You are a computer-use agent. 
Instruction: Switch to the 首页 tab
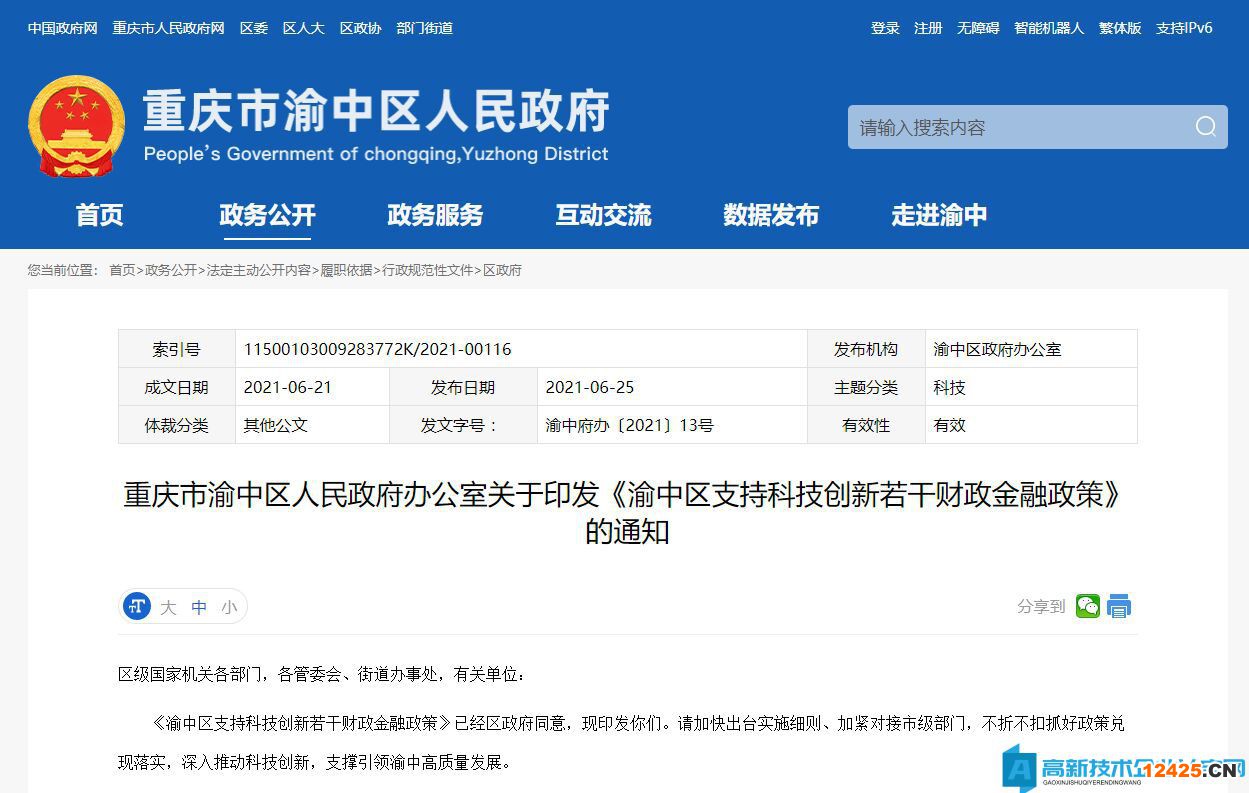tap(98, 215)
